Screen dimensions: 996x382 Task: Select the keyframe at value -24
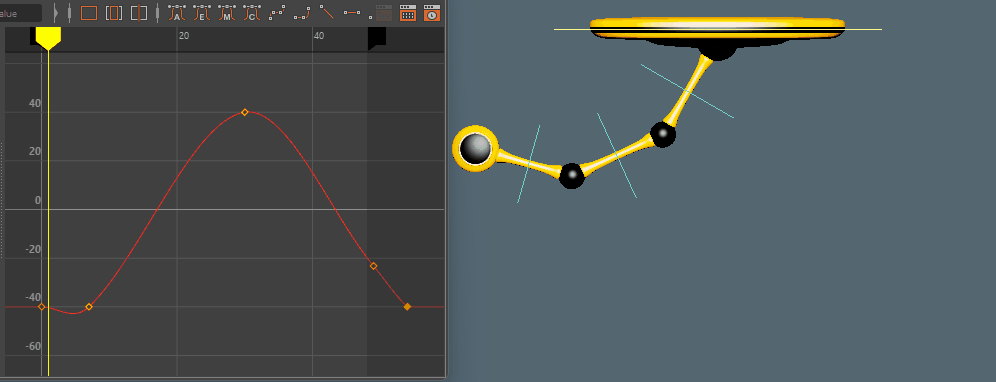374,266
